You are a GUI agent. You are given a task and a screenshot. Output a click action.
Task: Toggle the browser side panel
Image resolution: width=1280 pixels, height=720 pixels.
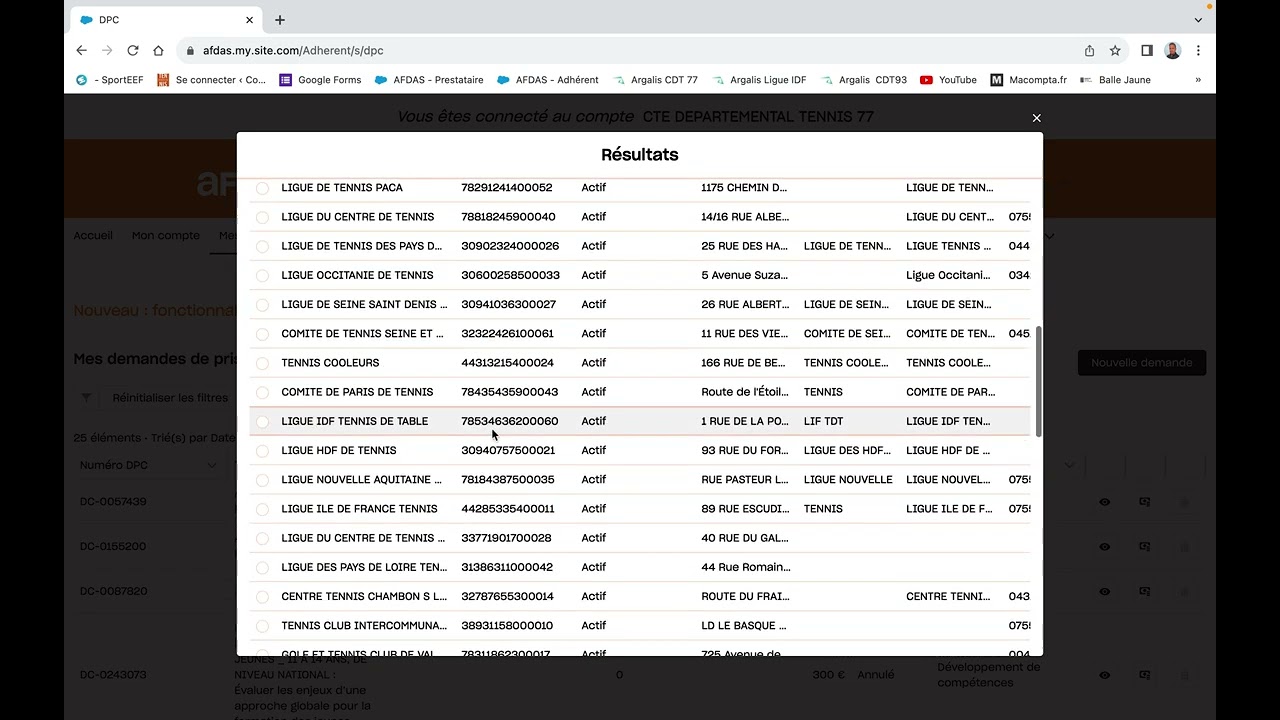pos(1147,50)
